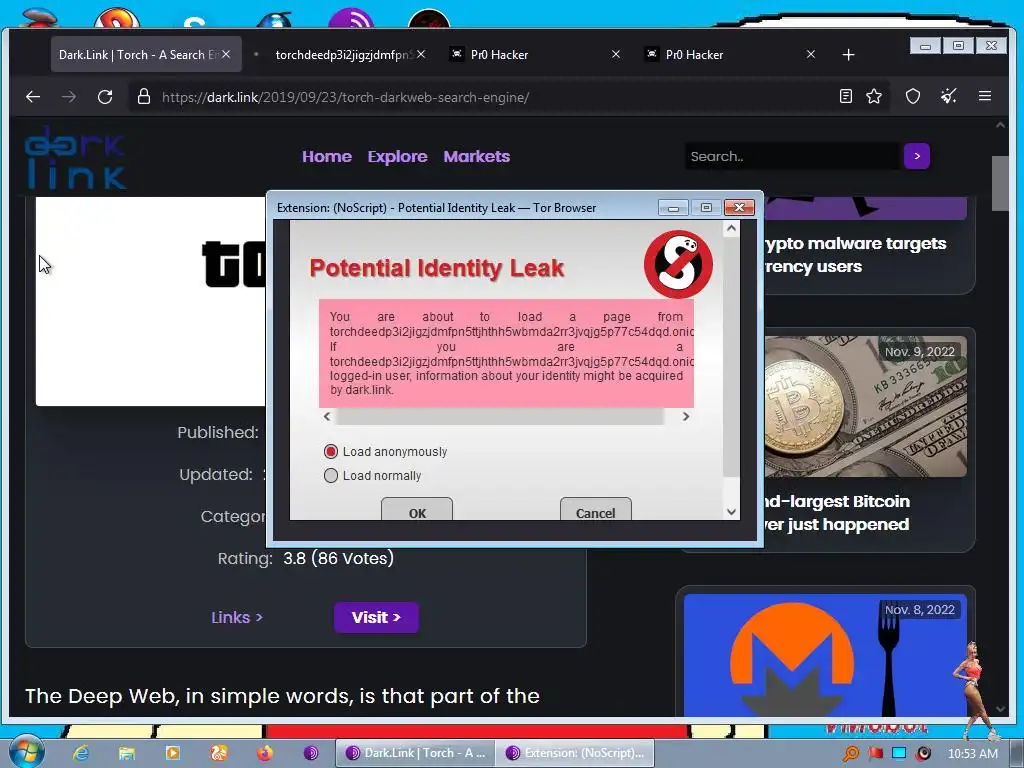Switch to Extension (NoScript) taskbar window
1024x768 pixels.
tap(575, 753)
